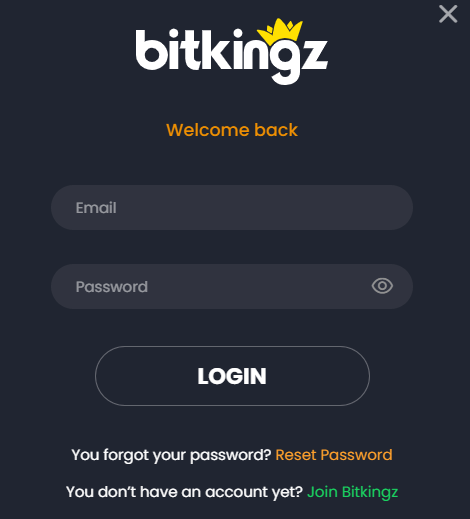Image resolution: width=470 pixels, height=519 pixels.
Task: Open the Reset Password link
Action: pyautogui.click(x=334, y=455)
